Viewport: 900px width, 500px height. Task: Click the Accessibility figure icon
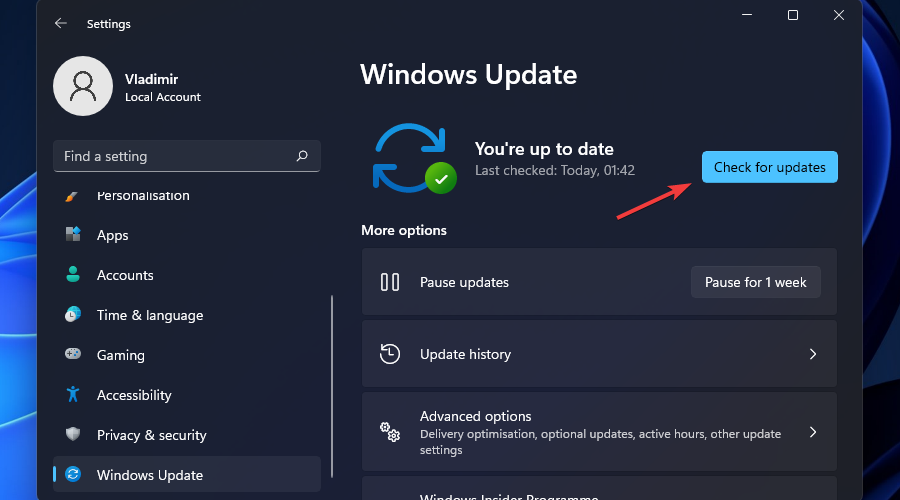click(73, 394)
